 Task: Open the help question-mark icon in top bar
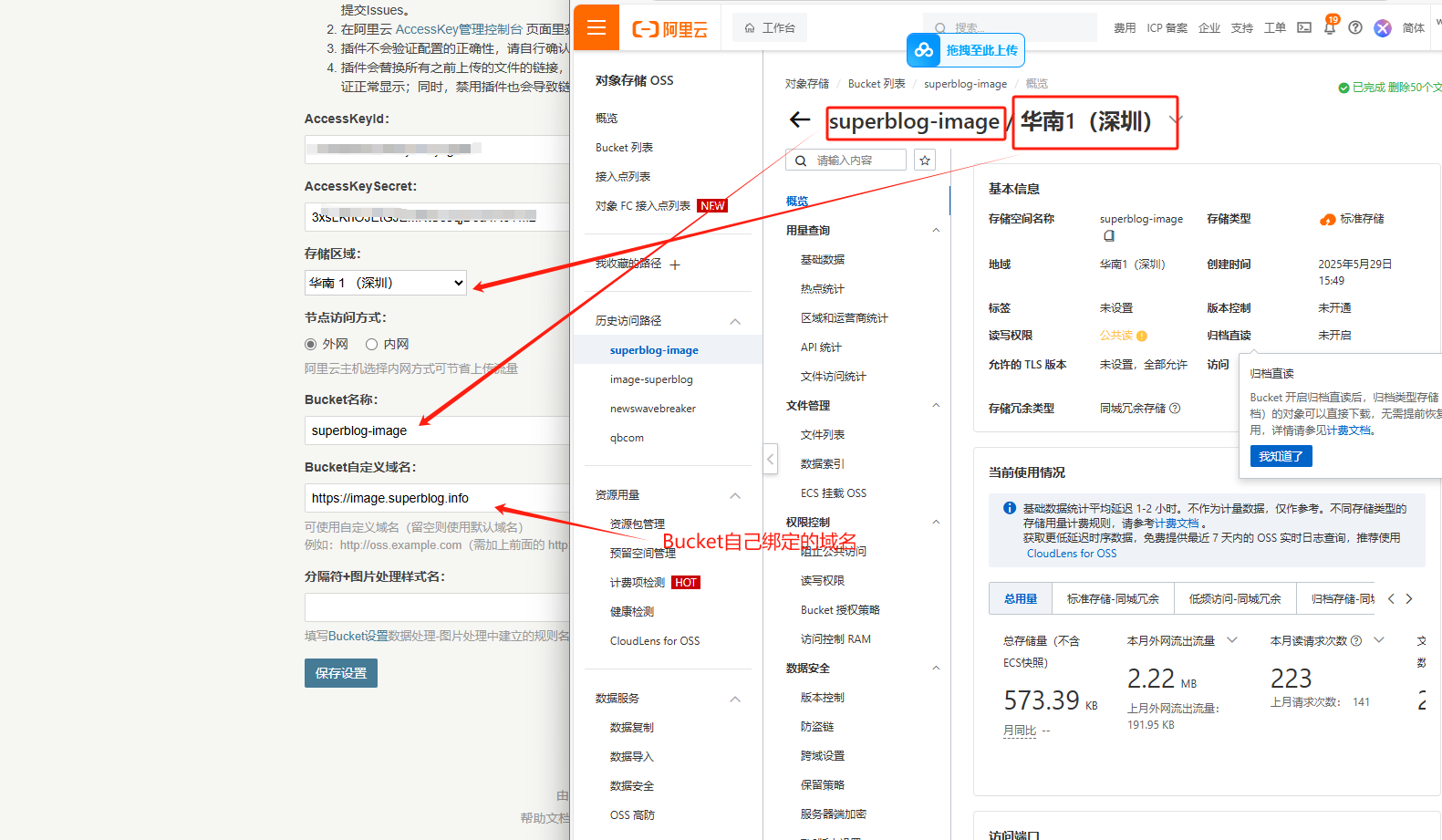tap(1355, 27)
